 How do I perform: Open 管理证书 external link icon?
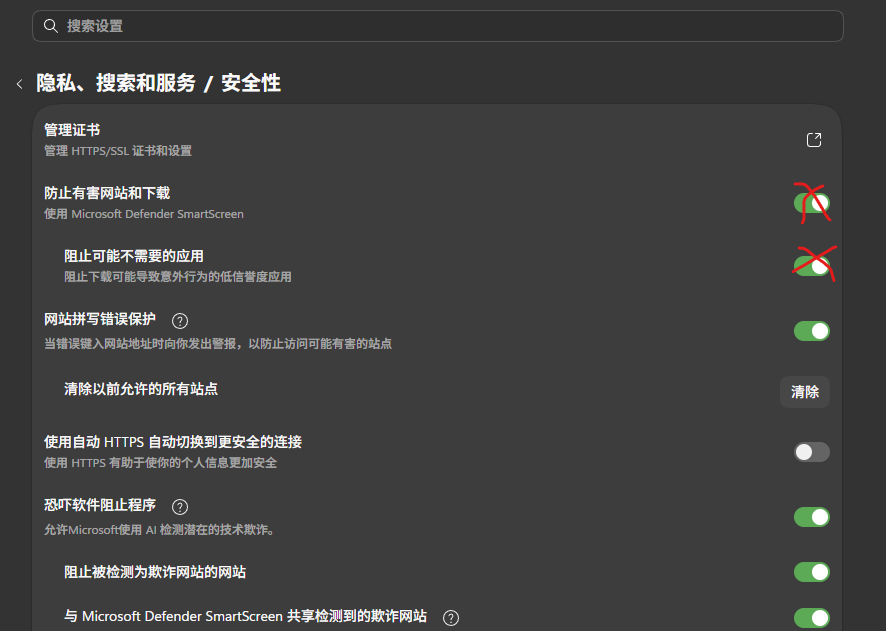pos(814,140)
